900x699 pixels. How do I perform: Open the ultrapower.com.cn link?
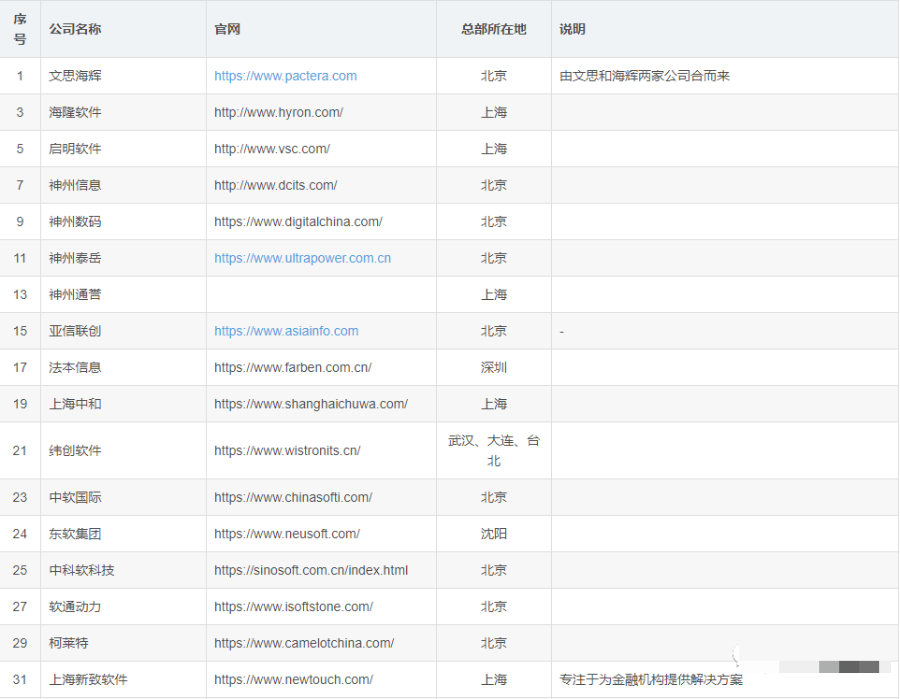(302, 258)
